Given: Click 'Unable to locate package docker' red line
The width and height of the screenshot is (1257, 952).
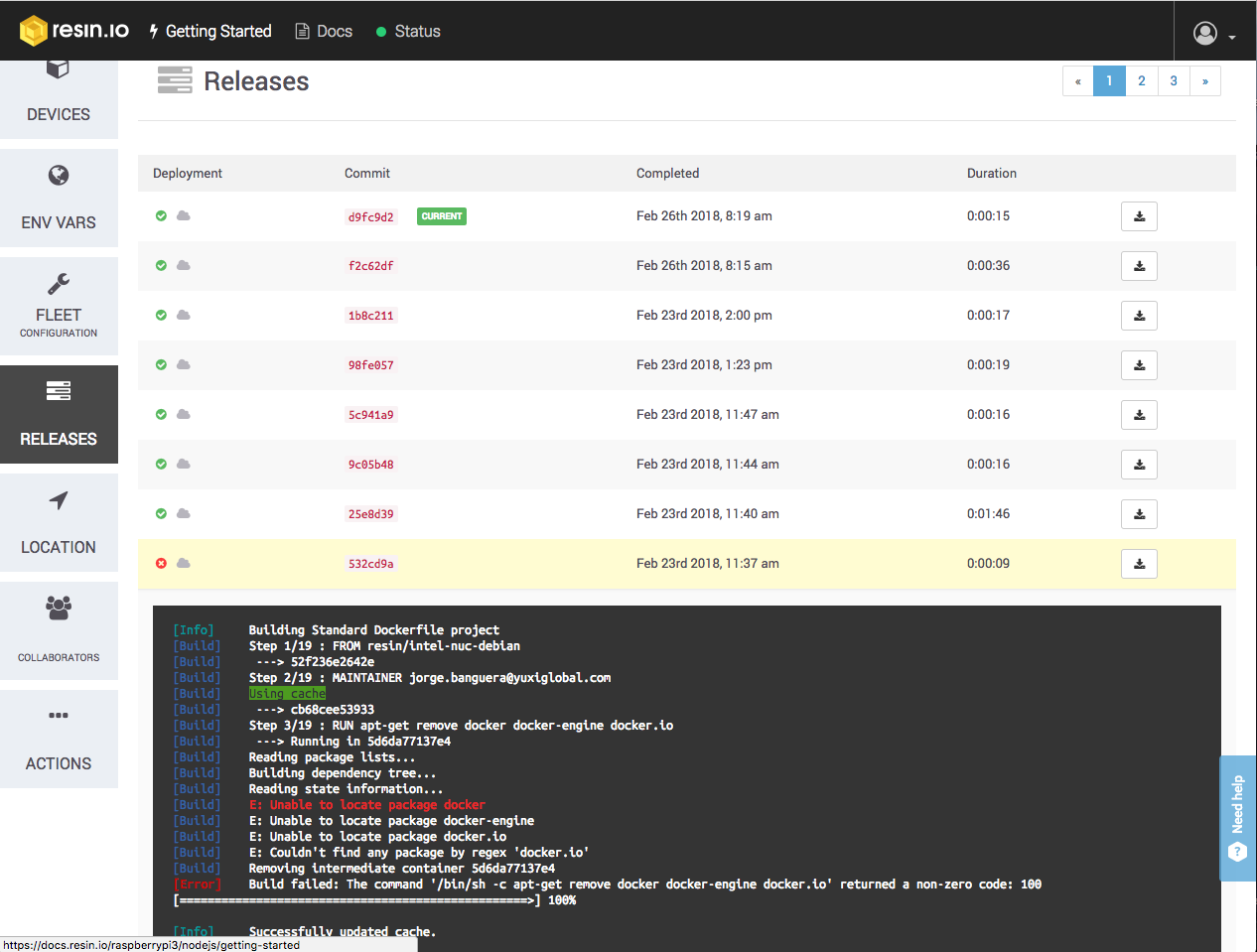Looking at the screenshot, I should (x=367, y=805).
